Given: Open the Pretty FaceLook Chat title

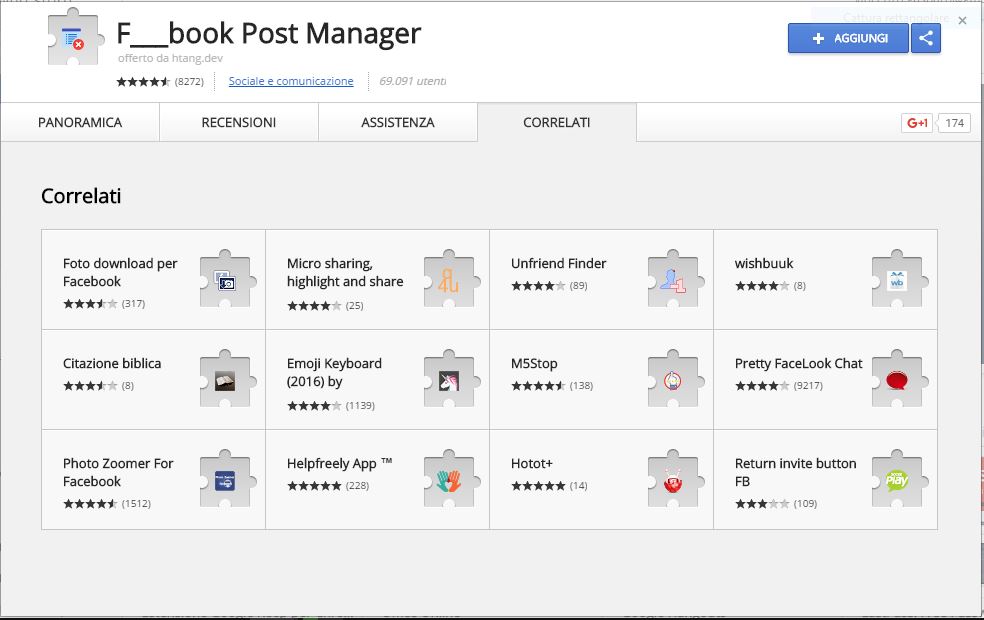Looking at the screenshot, I should (798, 363).
